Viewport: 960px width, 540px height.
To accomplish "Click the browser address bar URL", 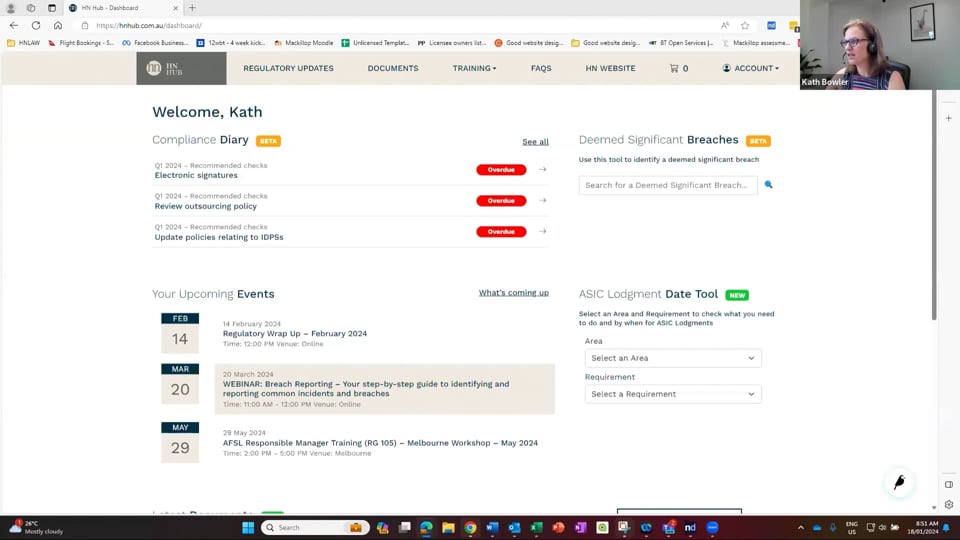I will (149, 26).
